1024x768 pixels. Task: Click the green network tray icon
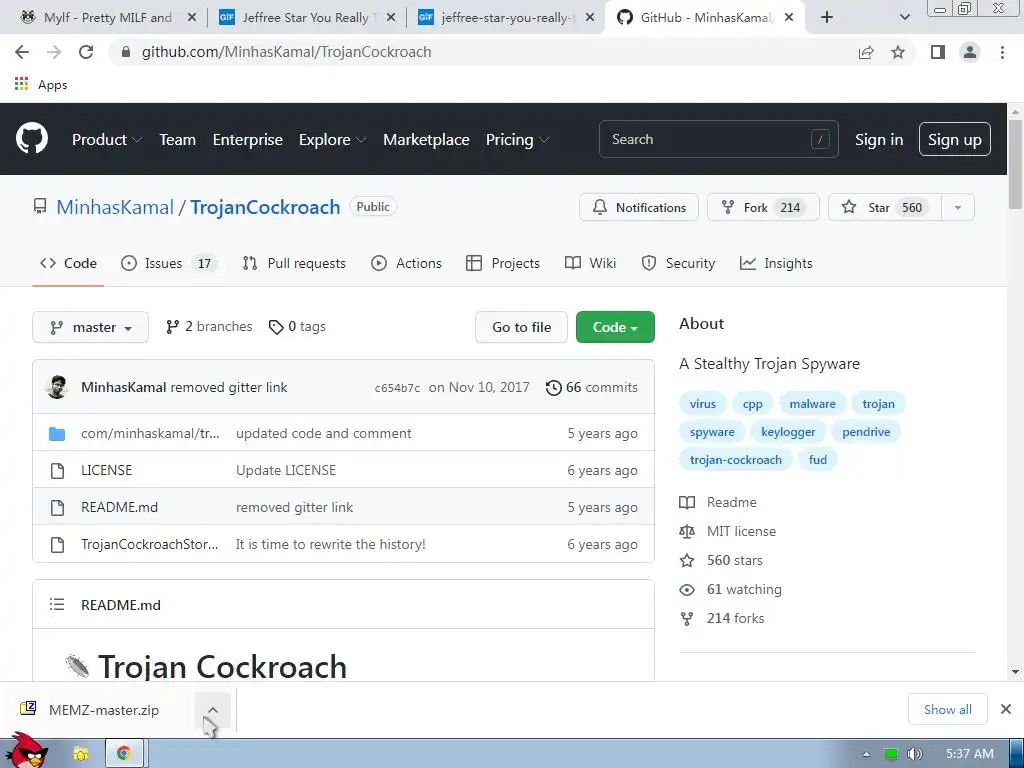[890, 754]
